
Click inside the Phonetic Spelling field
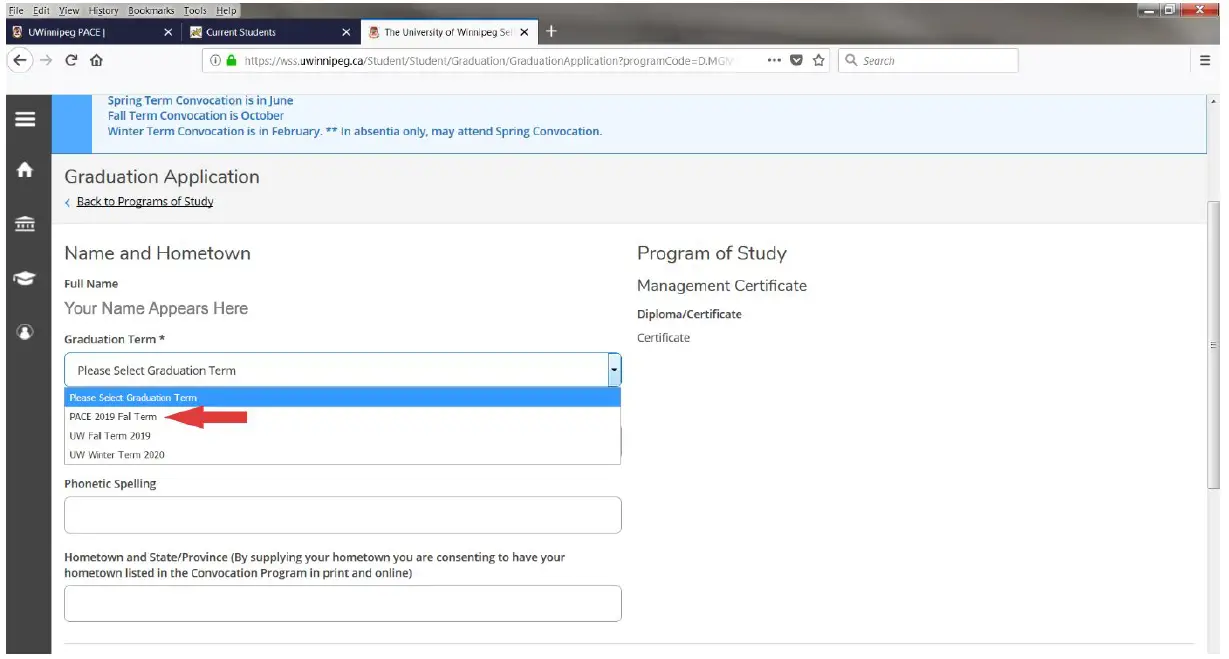[x=341, y=514]
